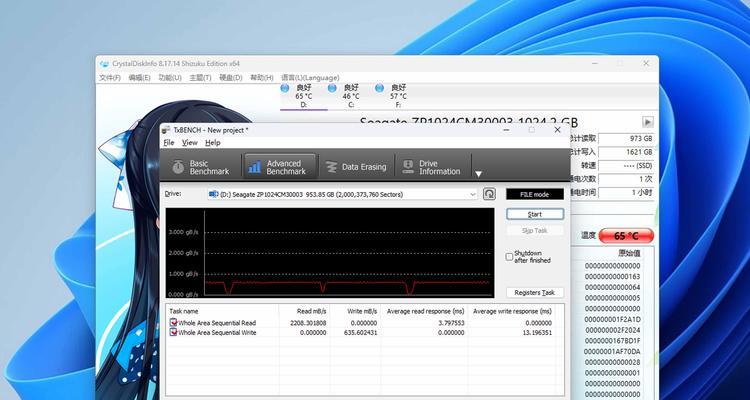Open CrystalDiskInfo 功能(U) menu

click(x=170, y=78)
